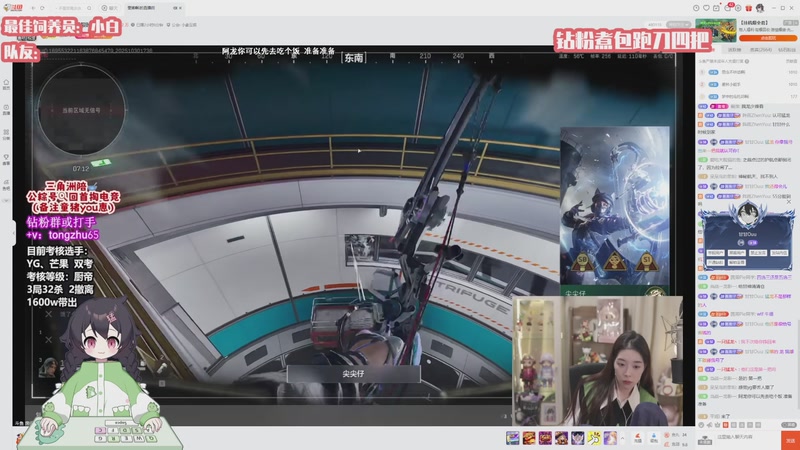Click the red recharge icon next to gifts
Viewport: 800px width, 450px height.
coord(637,438)
